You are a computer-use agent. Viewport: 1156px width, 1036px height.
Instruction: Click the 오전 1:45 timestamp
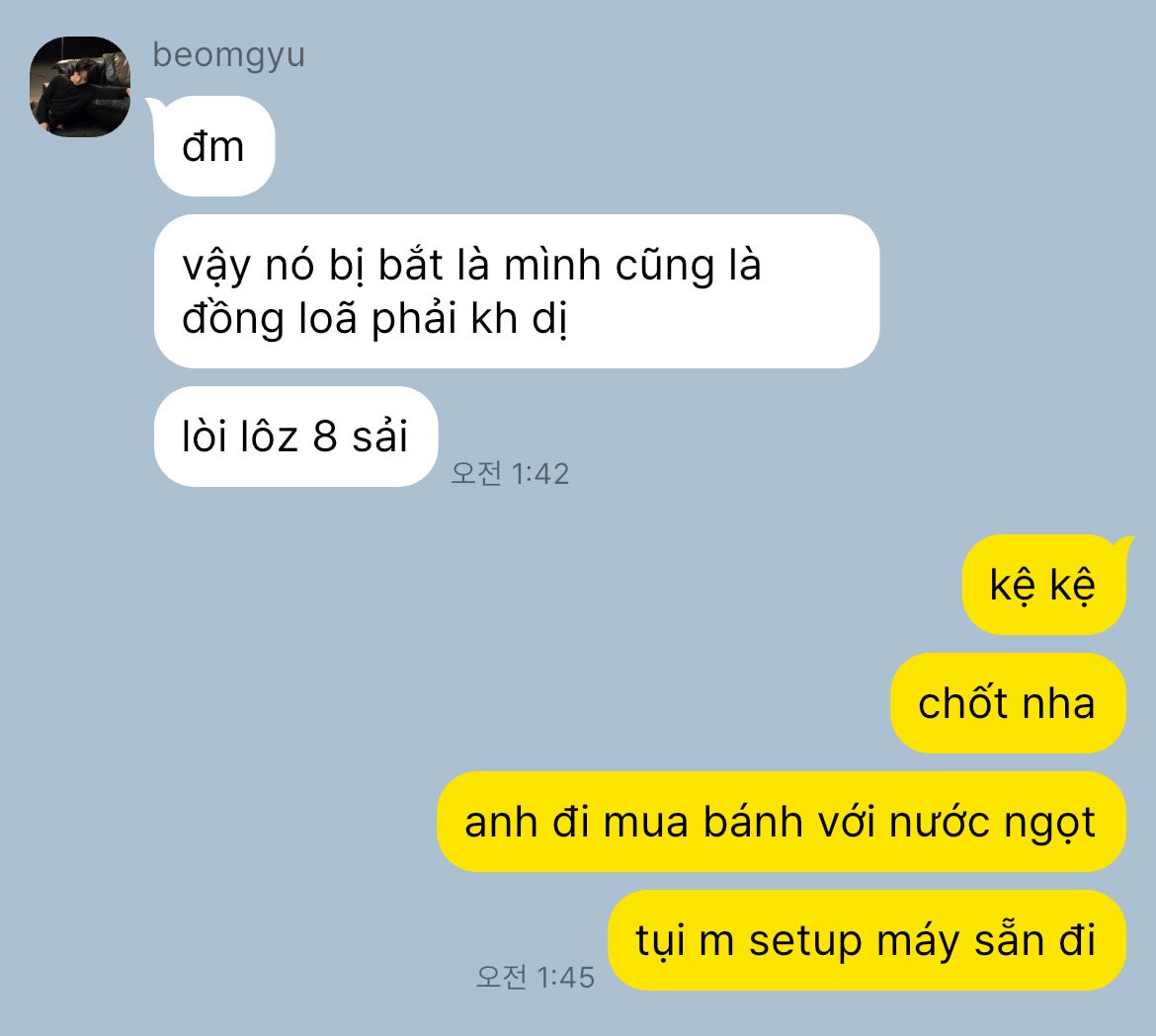point(536,977)
